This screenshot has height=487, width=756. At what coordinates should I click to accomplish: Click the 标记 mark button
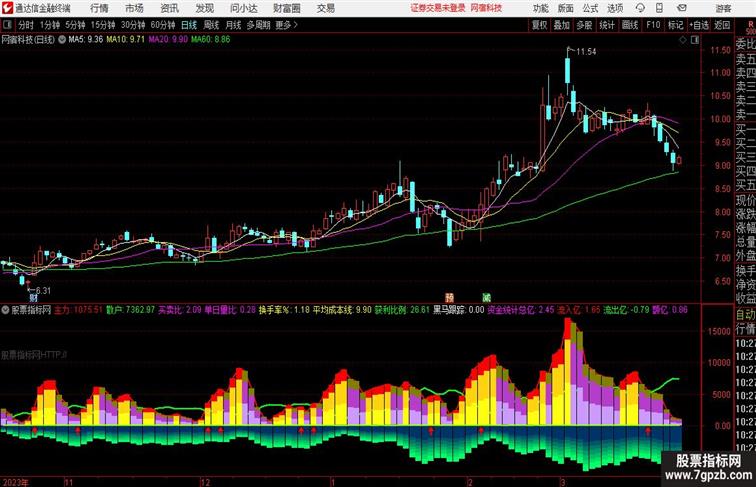tap(675, 25)
